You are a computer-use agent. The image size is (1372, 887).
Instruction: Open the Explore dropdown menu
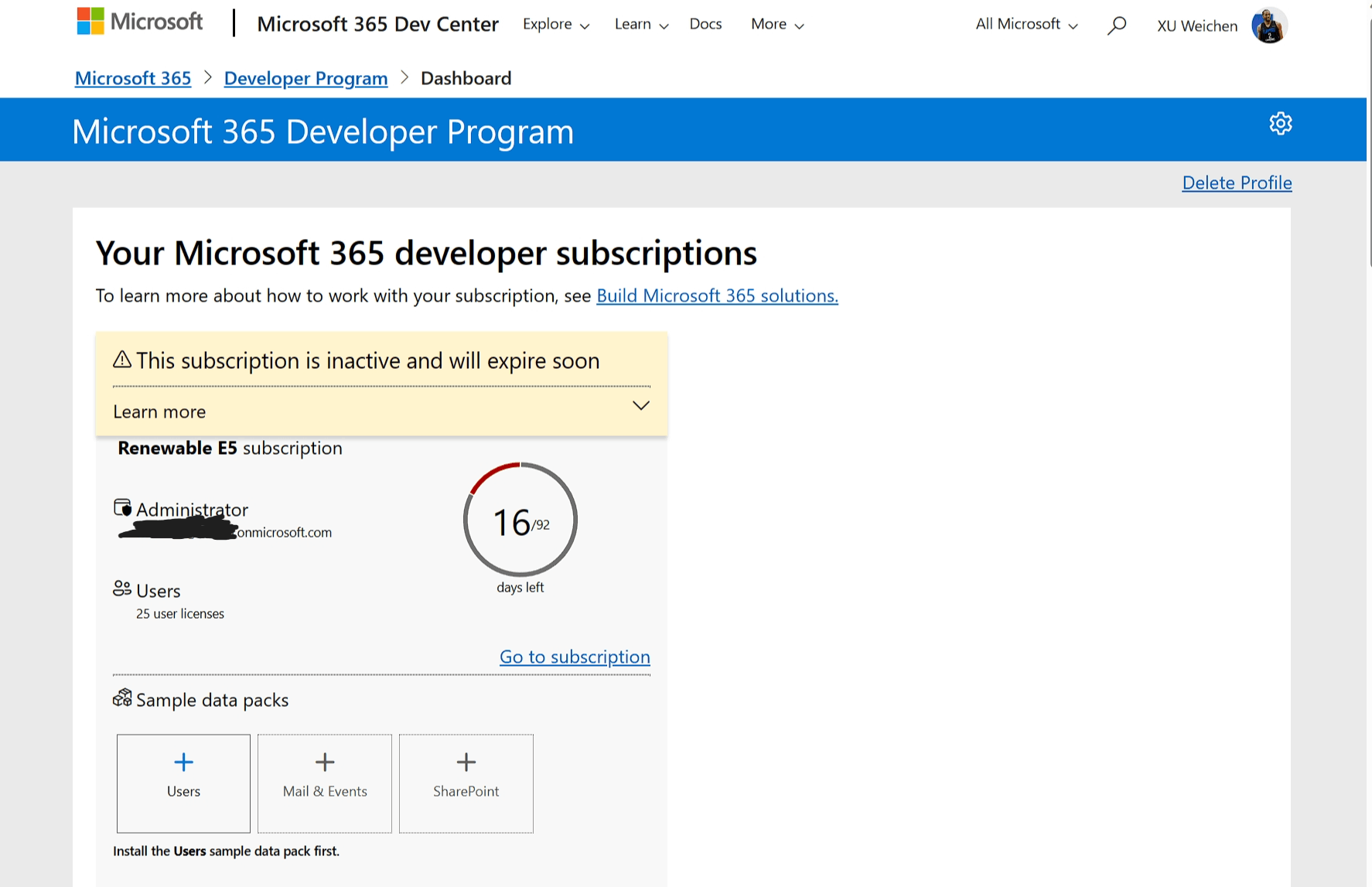click(x=556, y=24)
